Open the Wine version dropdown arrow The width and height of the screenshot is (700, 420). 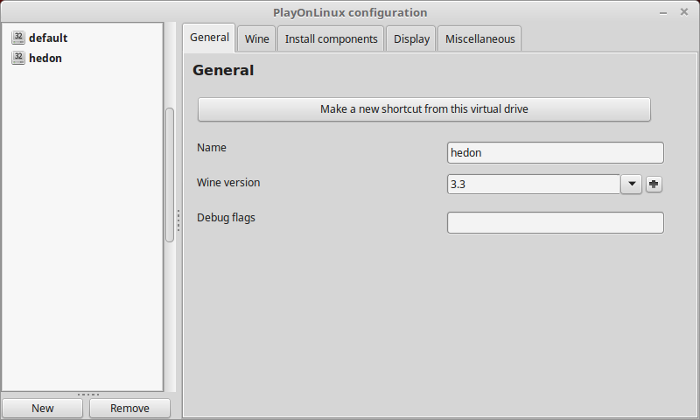[x=631, y=184]
